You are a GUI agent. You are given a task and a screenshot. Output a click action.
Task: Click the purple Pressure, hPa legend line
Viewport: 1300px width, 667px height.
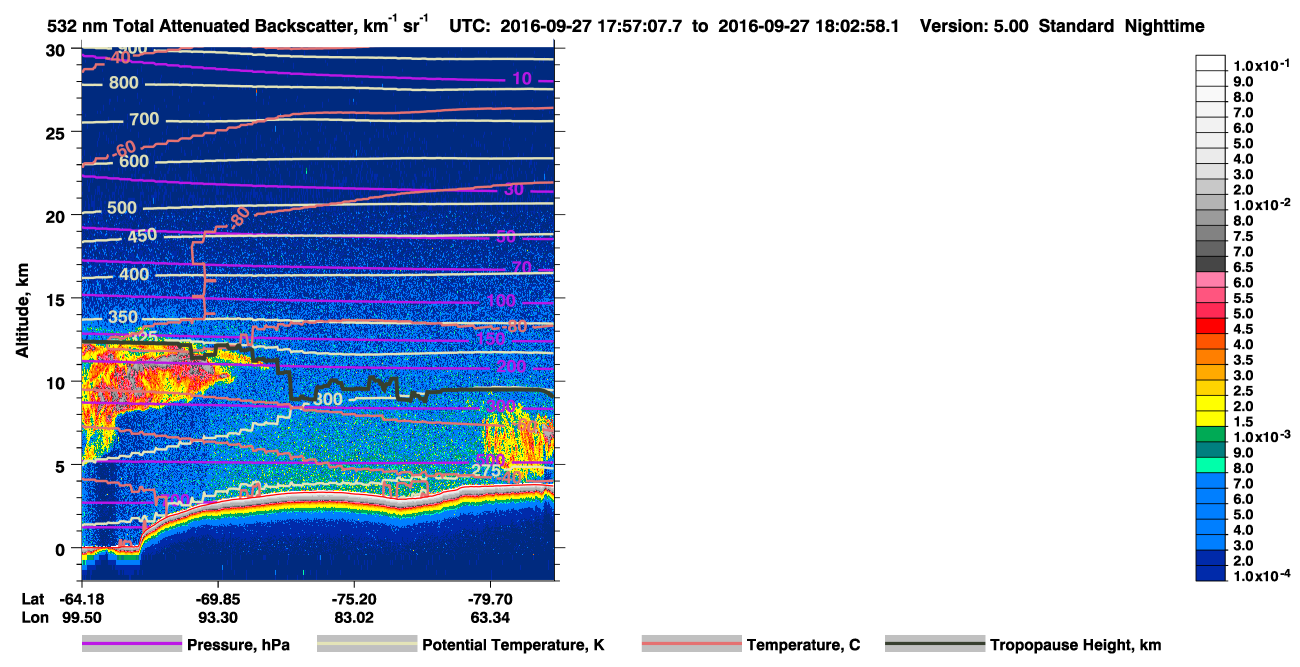pos(132,645)
